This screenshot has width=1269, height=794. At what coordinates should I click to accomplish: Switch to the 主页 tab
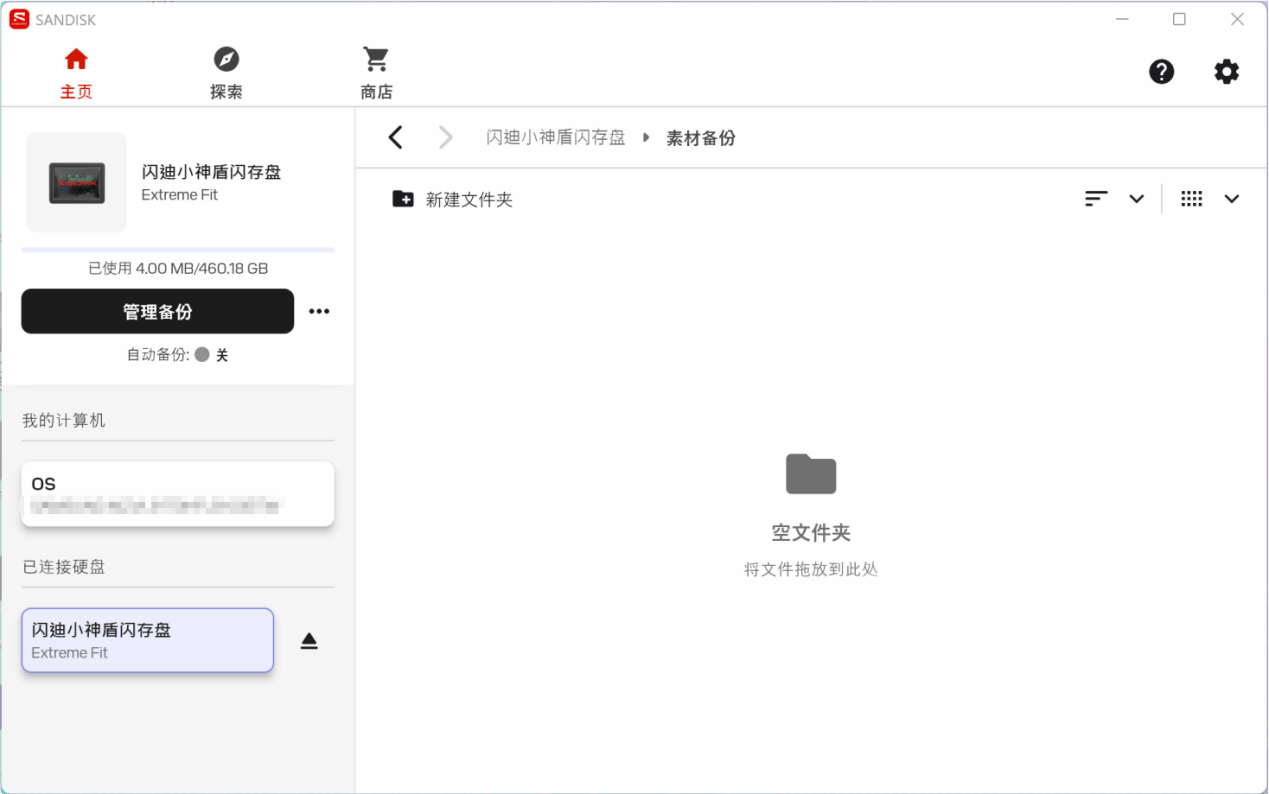point(76,73)
